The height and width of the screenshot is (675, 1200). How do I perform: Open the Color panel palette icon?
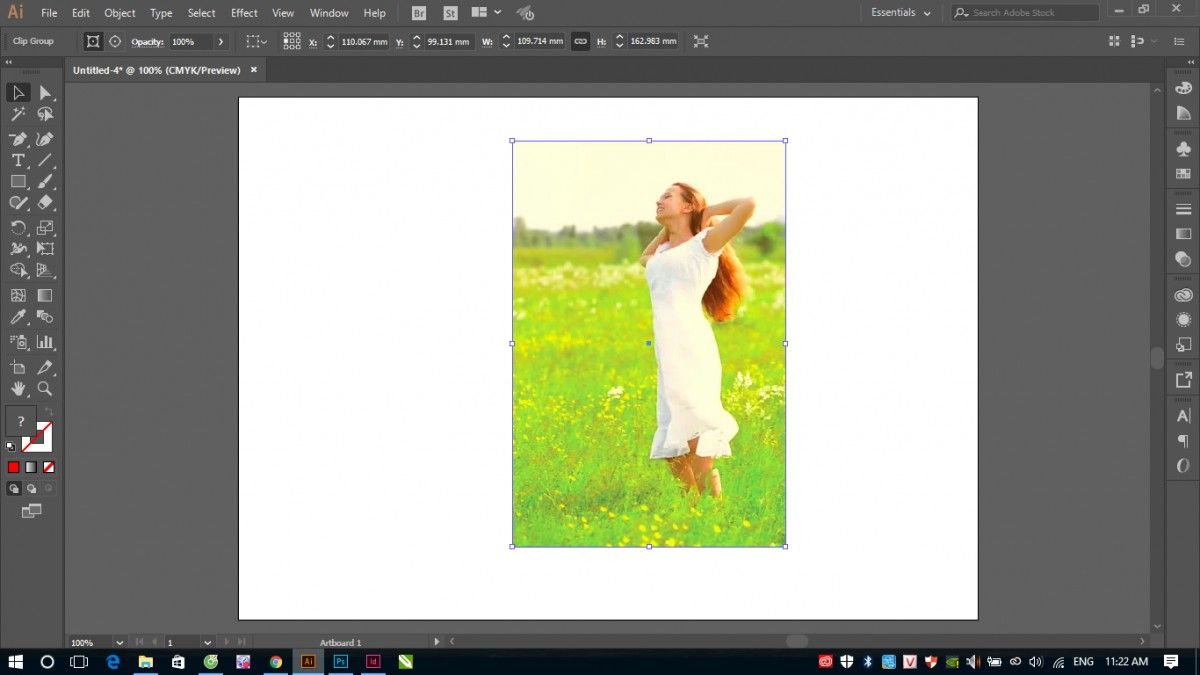coord(1184,88)
